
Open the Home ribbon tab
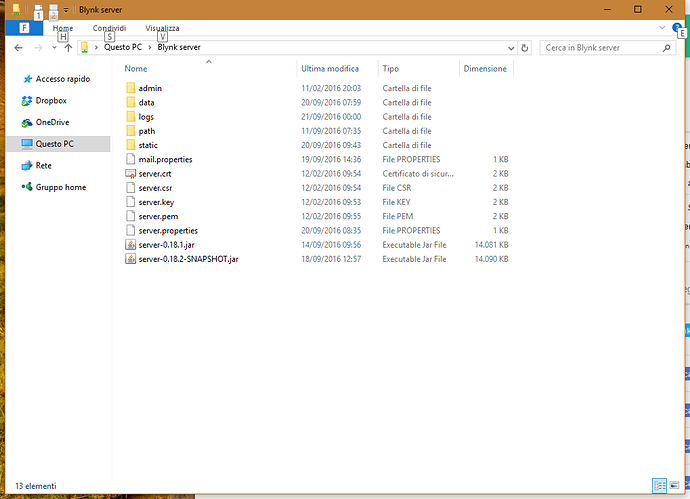click(x=63, y=28)
